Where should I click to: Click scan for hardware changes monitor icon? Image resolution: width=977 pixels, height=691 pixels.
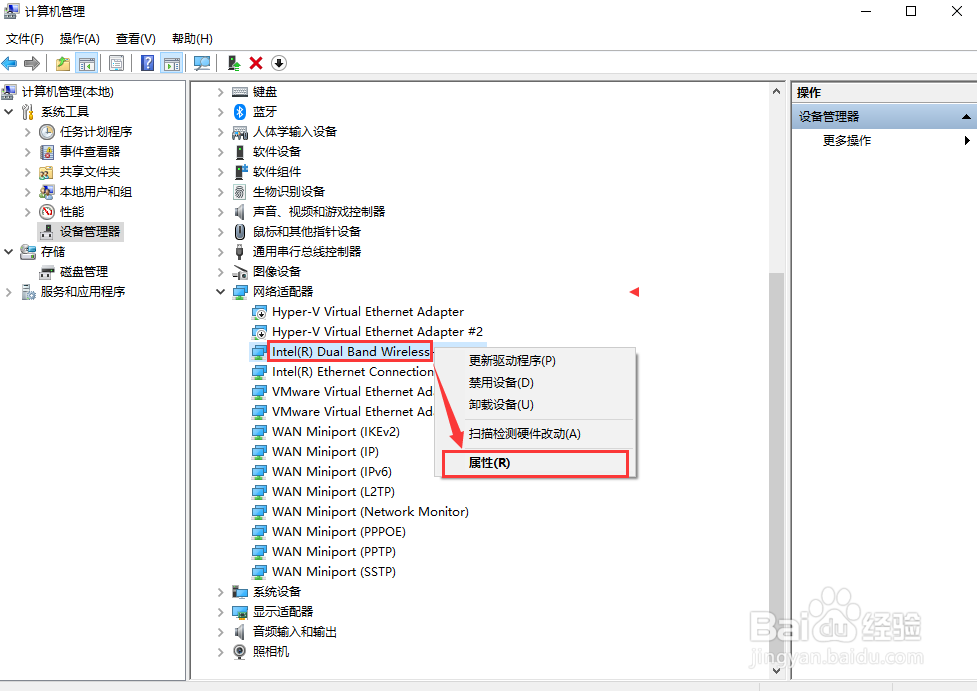[202, 63]
